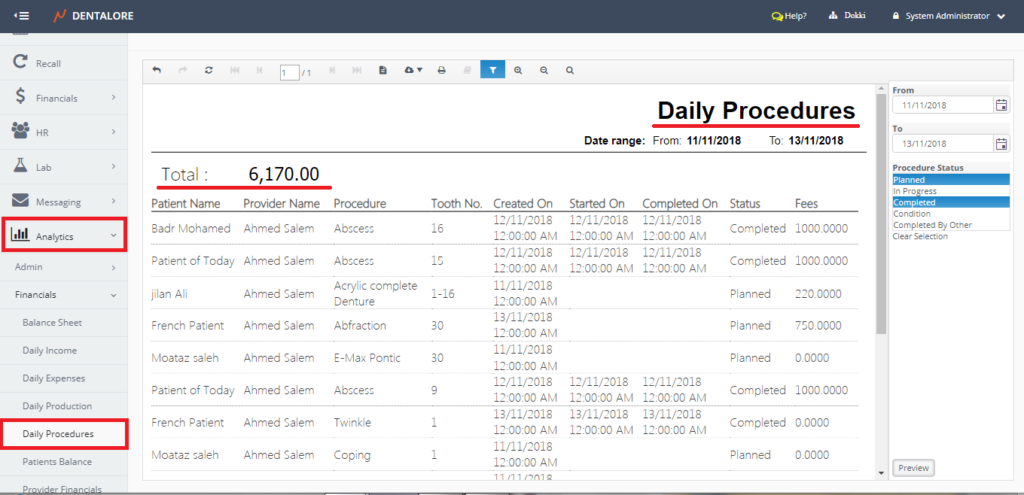Open the To date calendar picker
Screen dimensions: 1024x495
[1001, 143]
